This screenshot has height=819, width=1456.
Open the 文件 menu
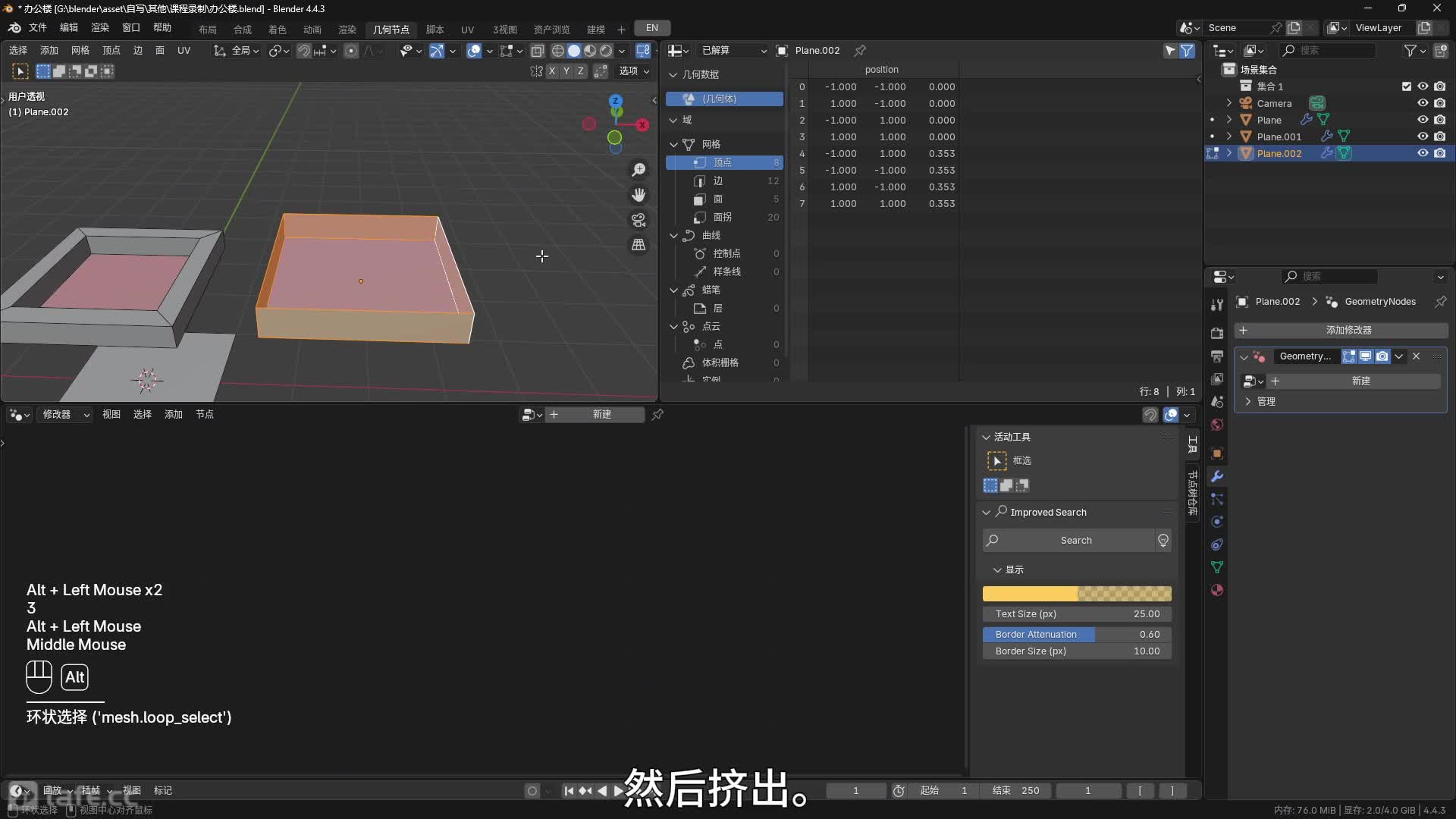point(38,28)
